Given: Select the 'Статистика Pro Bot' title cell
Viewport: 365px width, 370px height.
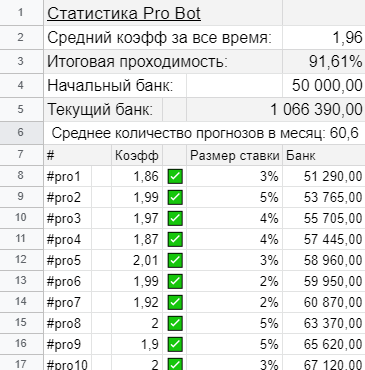Looking at the screenshot, I should (x=163, y=13).
